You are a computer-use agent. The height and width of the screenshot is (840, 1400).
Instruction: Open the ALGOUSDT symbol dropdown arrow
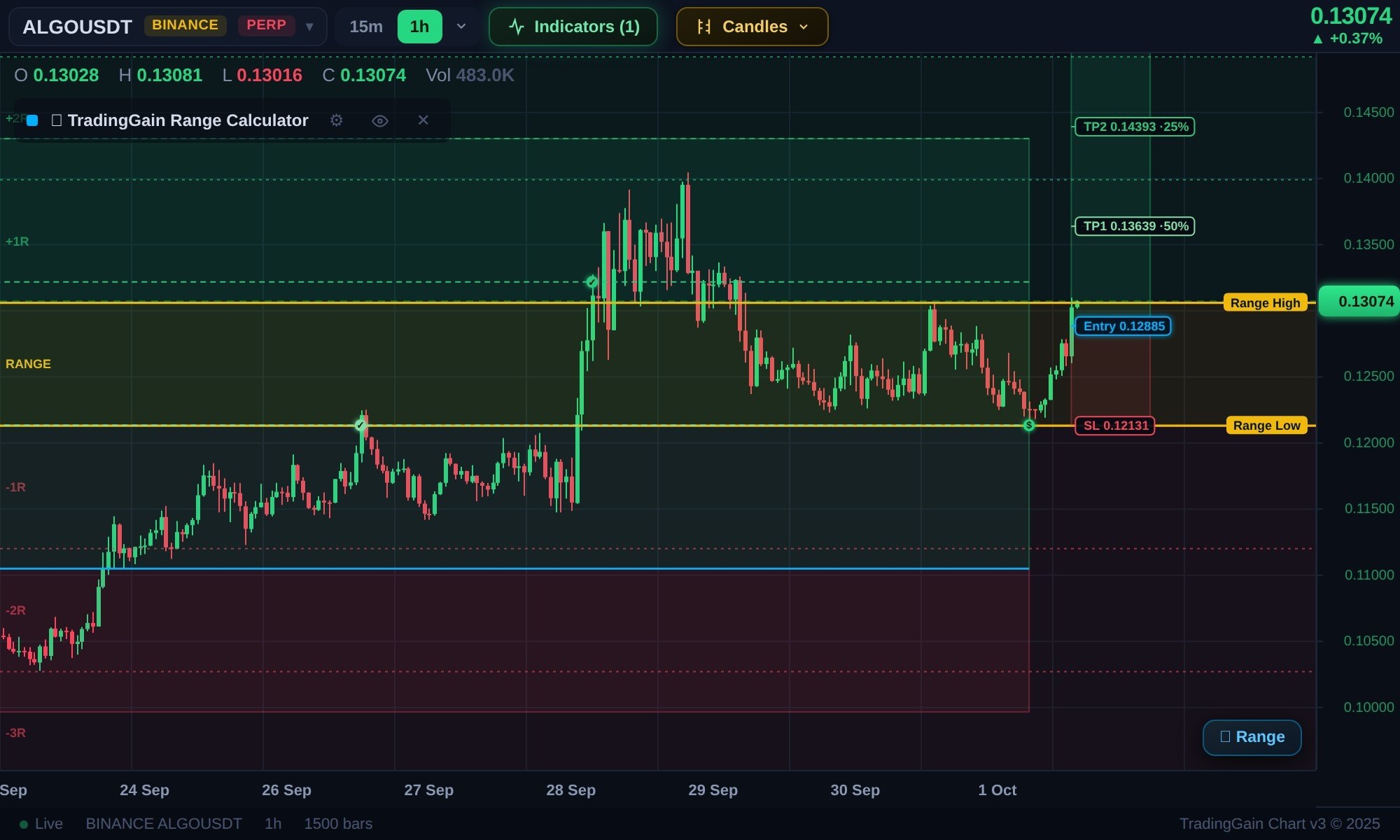[309, 27]
